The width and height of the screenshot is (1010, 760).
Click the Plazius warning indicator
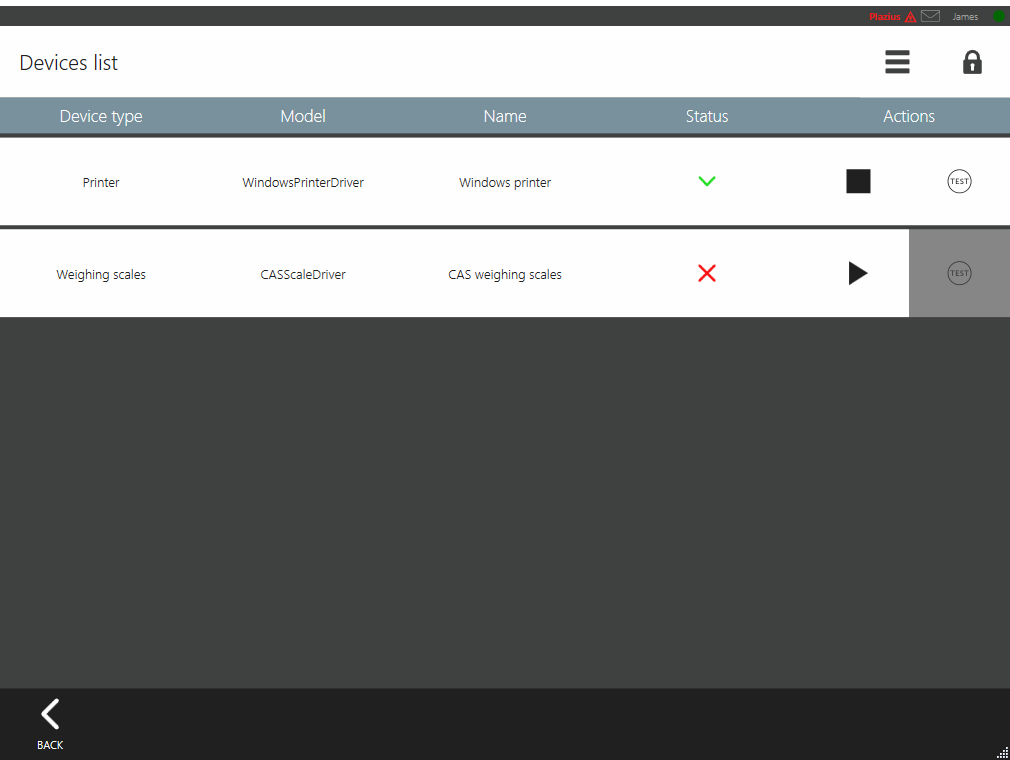[892, 17]
